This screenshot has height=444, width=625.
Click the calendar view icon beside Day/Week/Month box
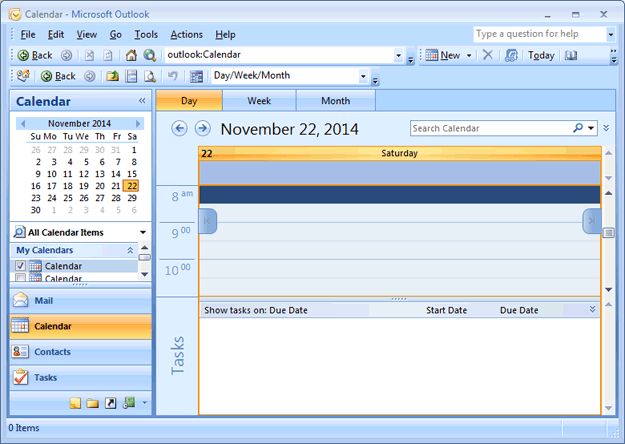click(196, 76)
